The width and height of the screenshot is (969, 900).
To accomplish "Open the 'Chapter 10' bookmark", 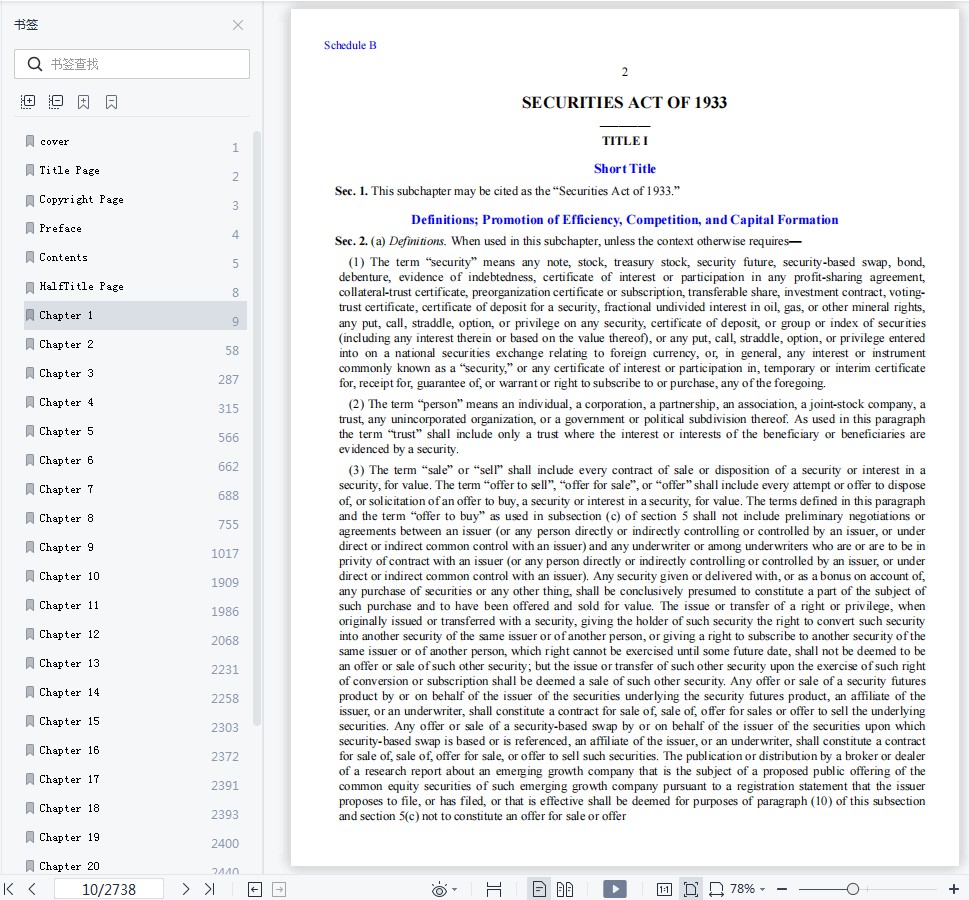I will click(x=135, y=577).
